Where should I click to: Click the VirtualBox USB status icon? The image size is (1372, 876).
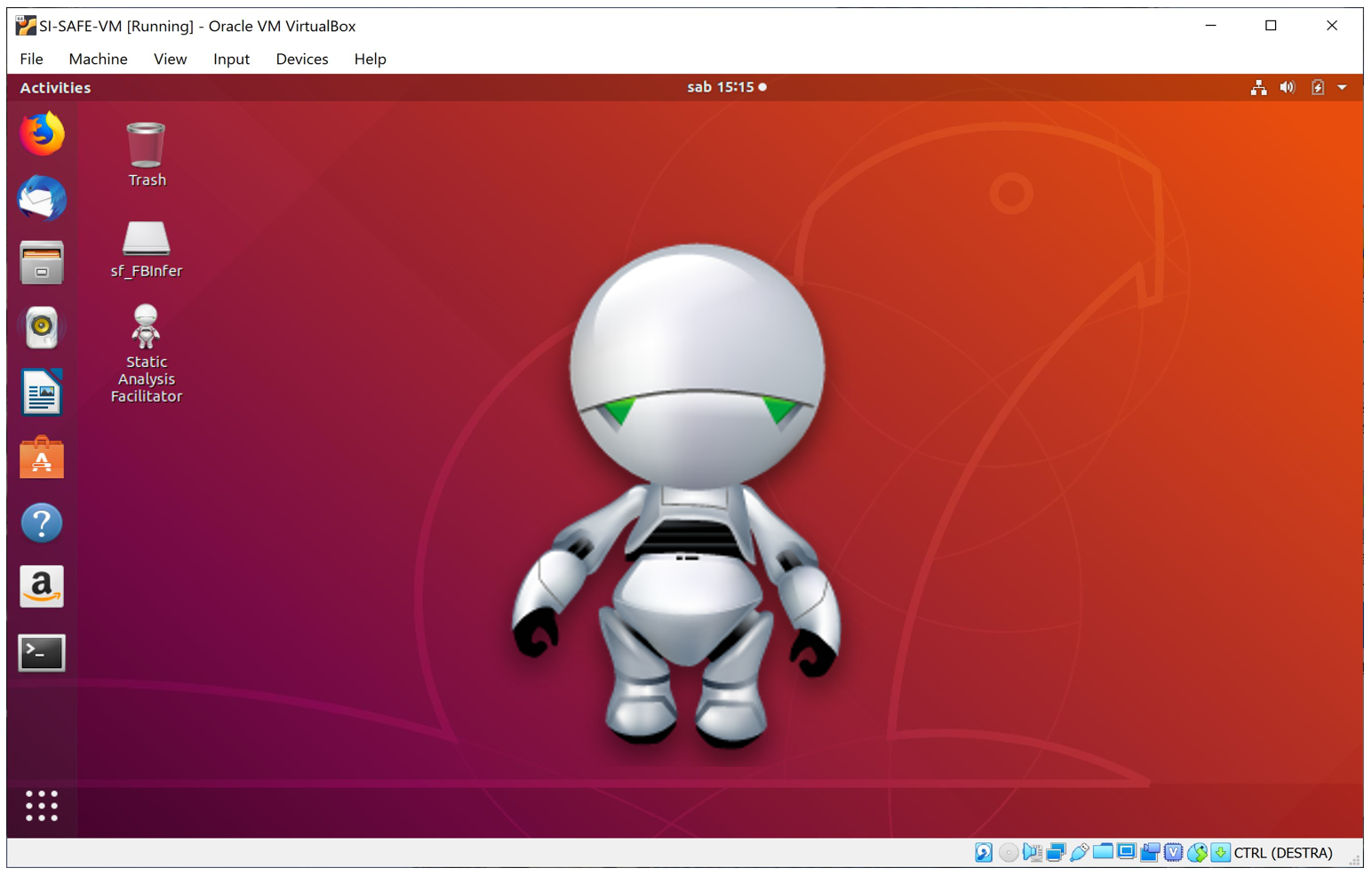pos(1079,853)
